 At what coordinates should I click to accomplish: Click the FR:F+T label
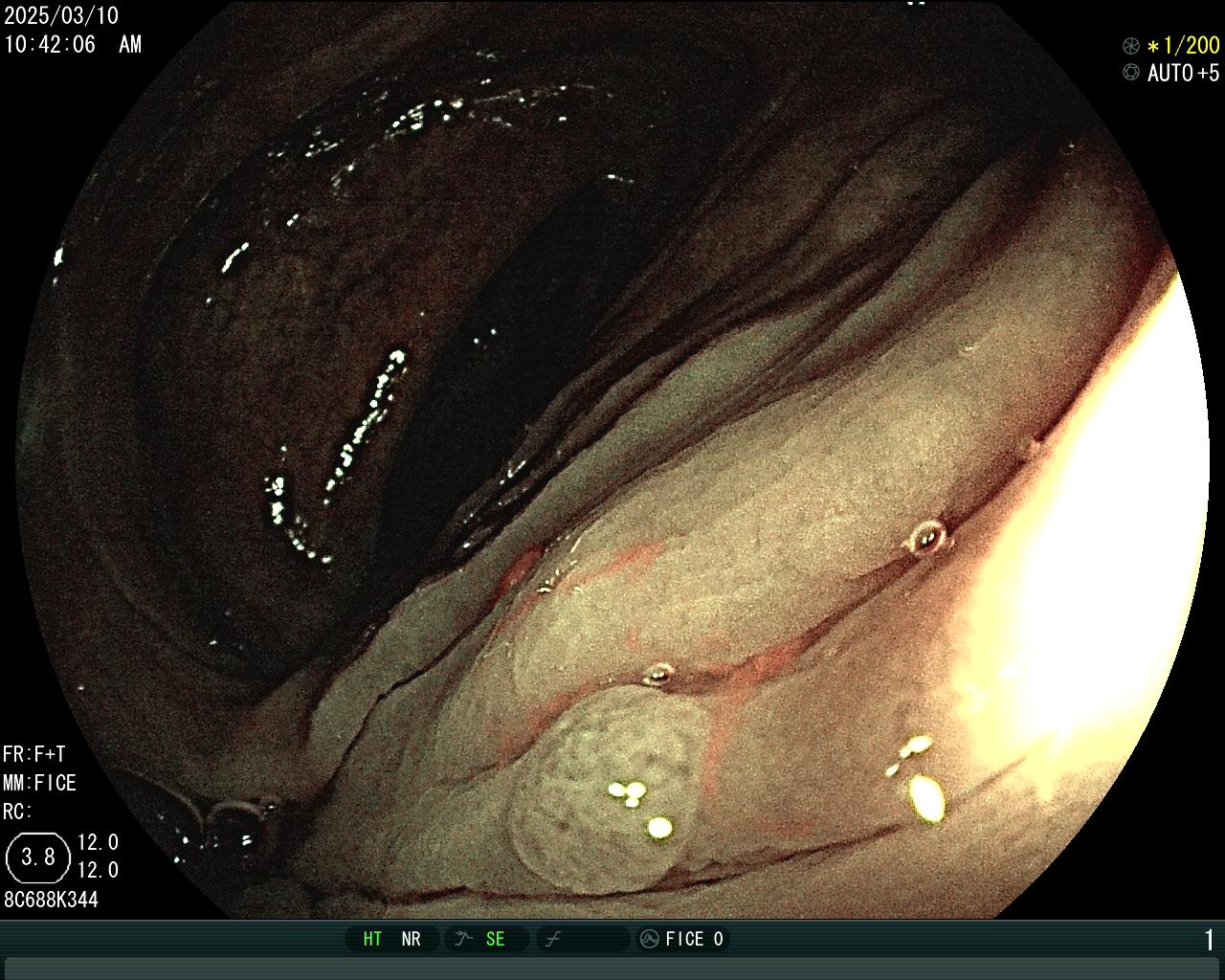33,754
